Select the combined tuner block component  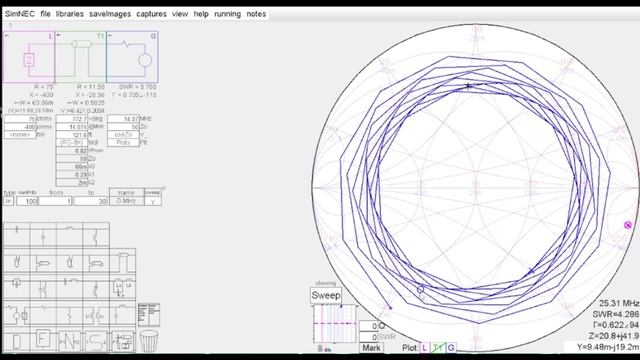[122, 341]
